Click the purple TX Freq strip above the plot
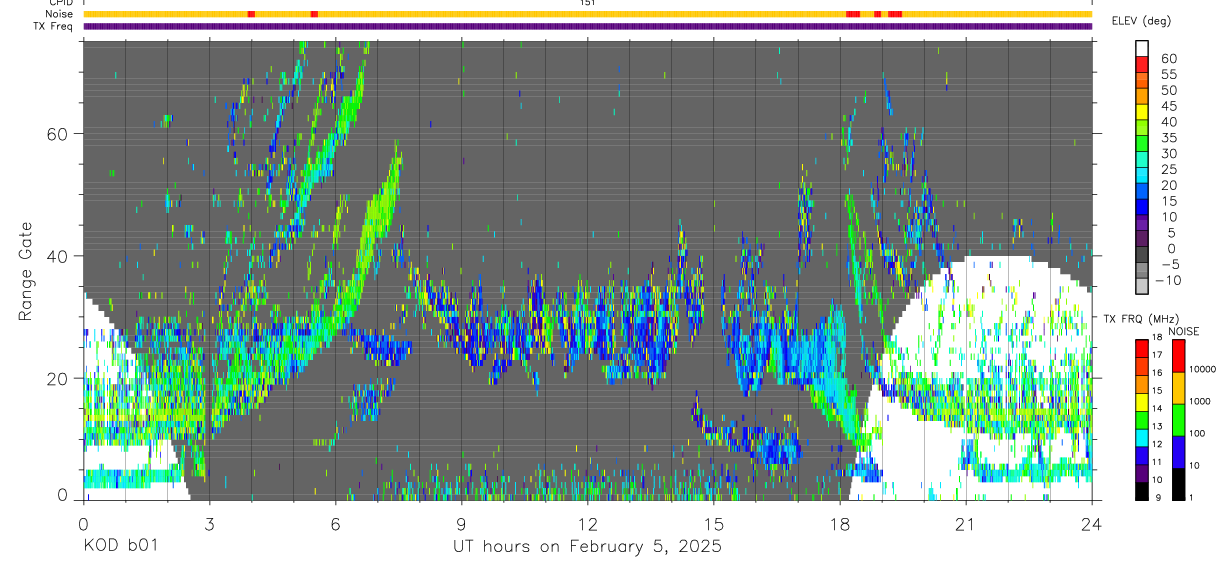 pyautogui.click(x=587, y=26)
